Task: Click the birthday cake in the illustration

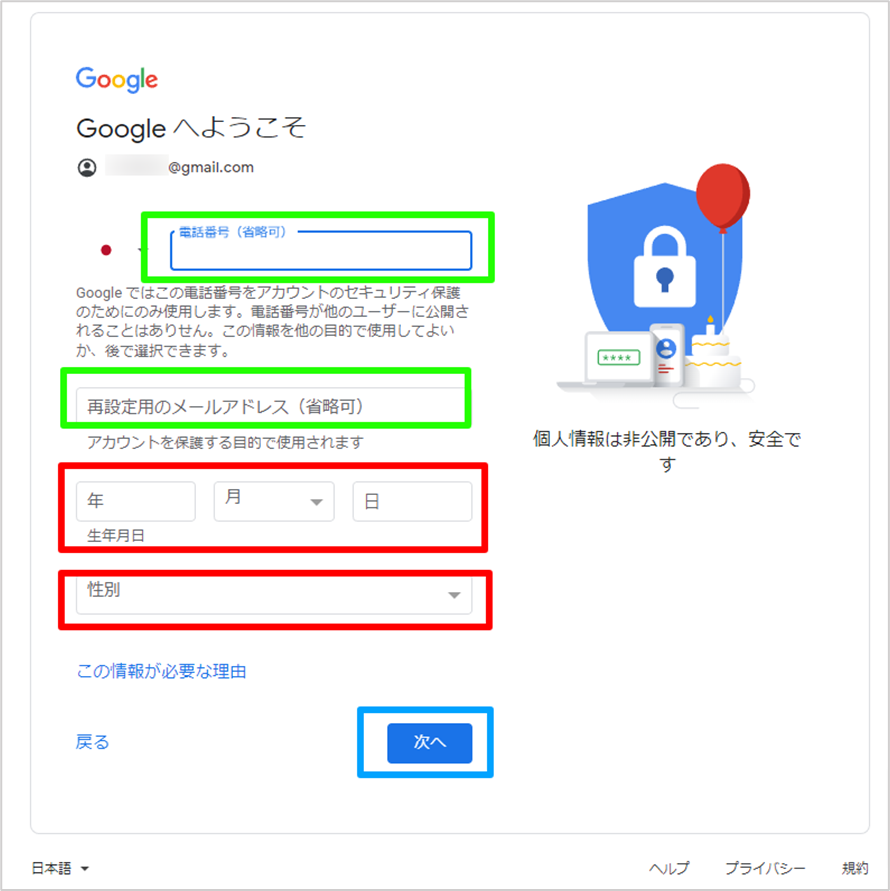Action: click(x=713, y=355)
